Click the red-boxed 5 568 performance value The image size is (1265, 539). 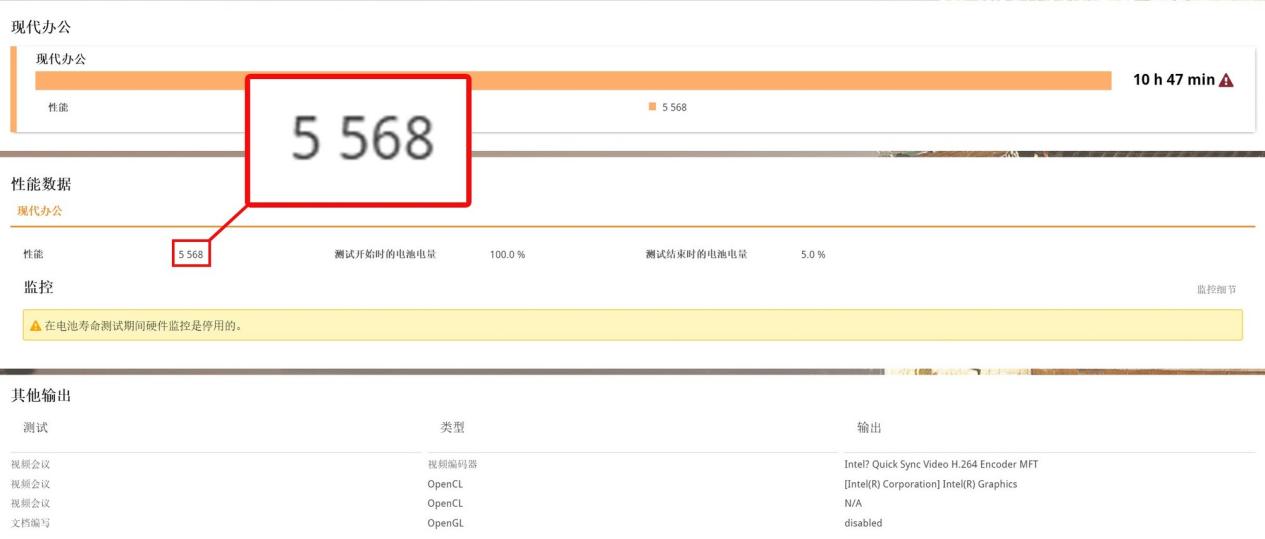191,255
